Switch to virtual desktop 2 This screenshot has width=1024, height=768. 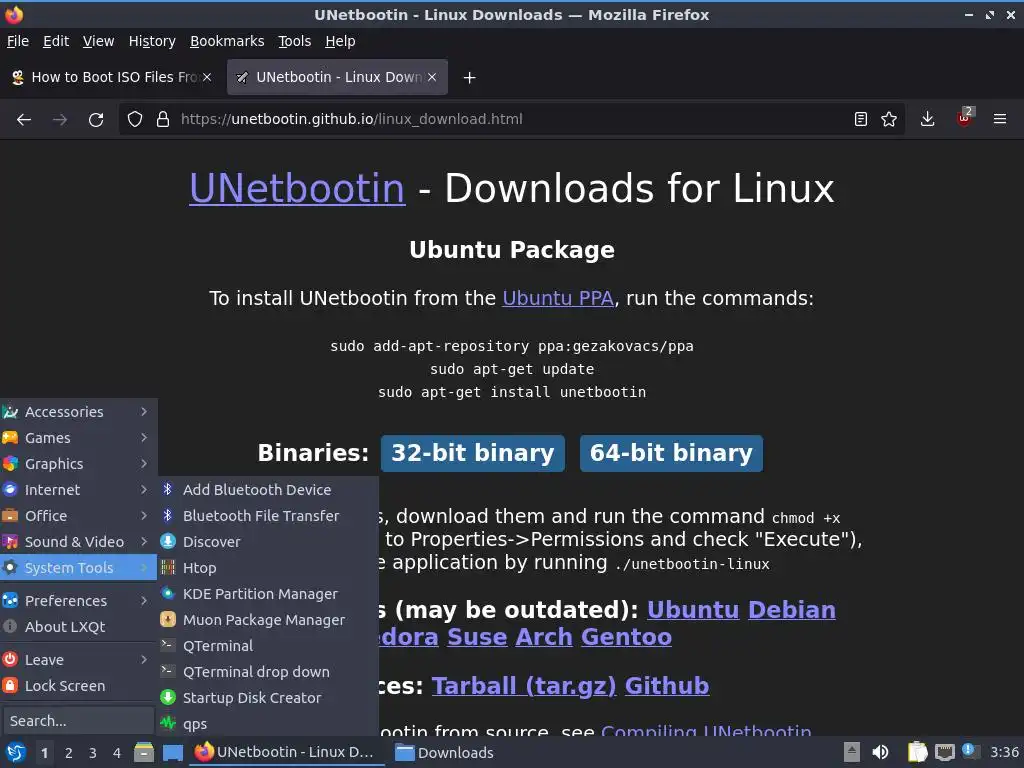(x=69, y=753)
